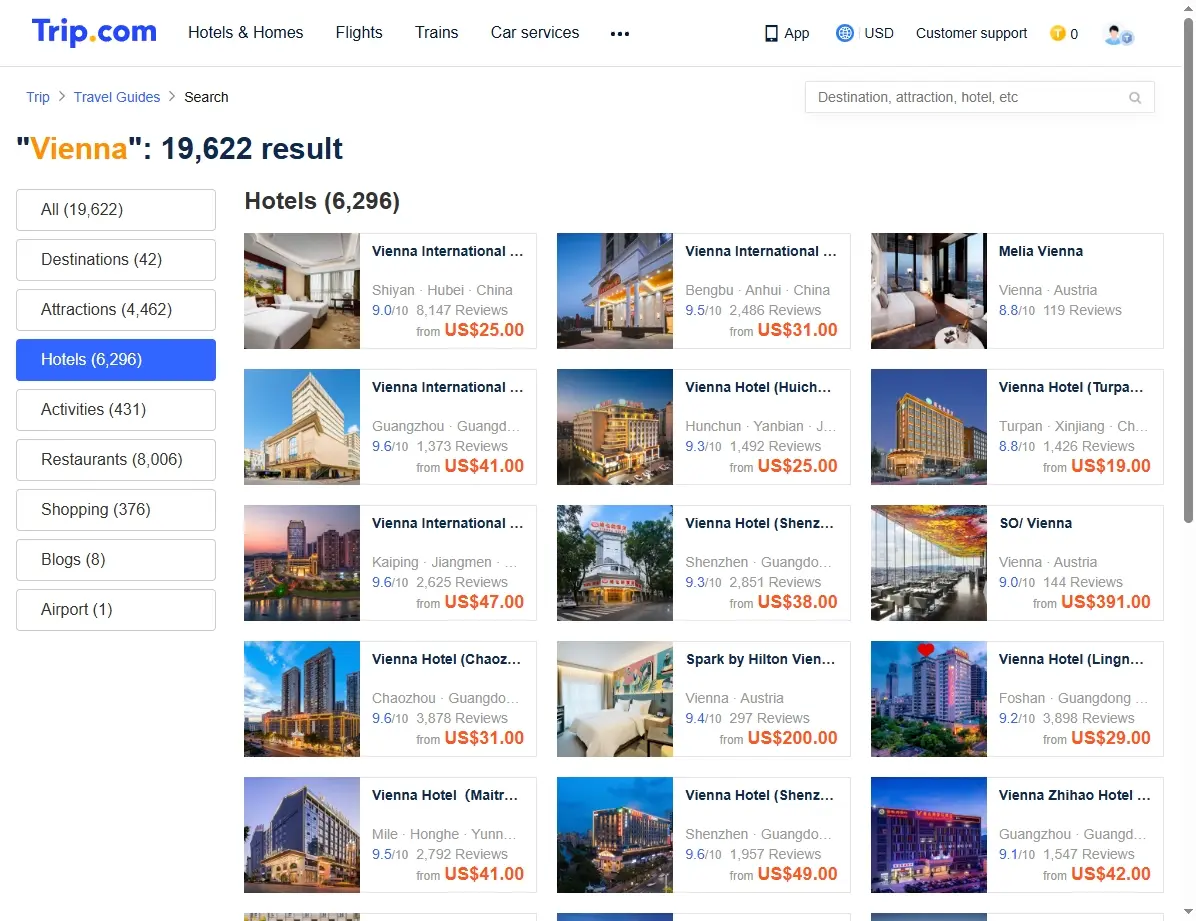Click the page vertical scrollbar

(1188, 269)
